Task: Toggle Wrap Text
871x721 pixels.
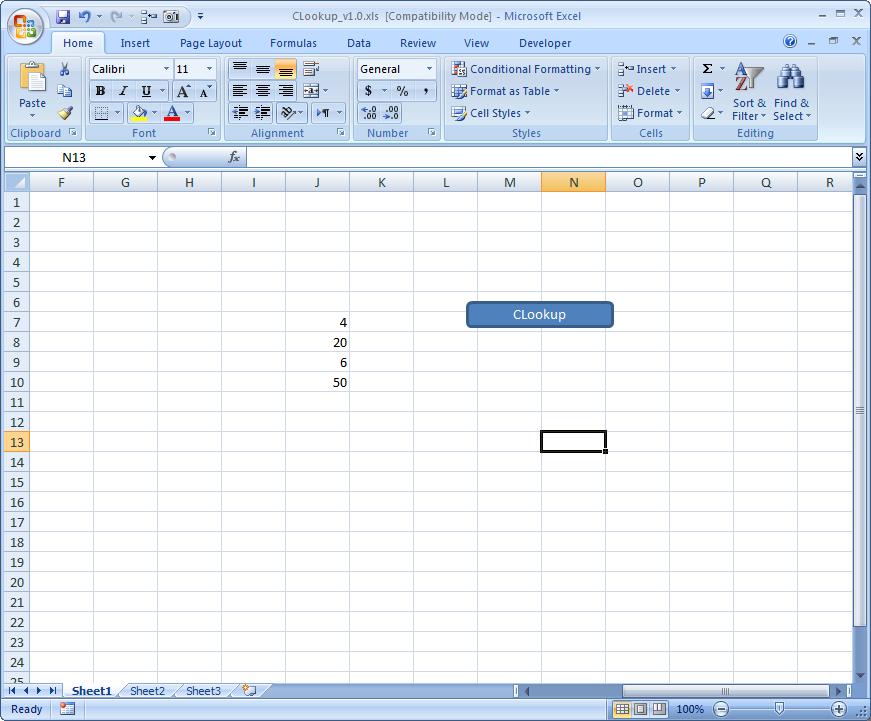Action: coord(311,69)
